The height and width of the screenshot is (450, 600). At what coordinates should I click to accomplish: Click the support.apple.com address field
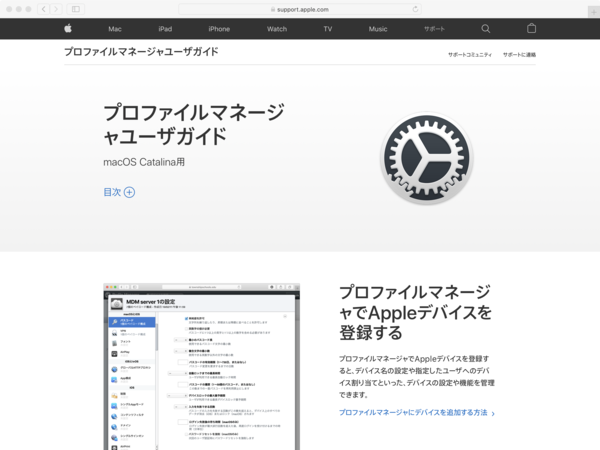pos(300,9)
